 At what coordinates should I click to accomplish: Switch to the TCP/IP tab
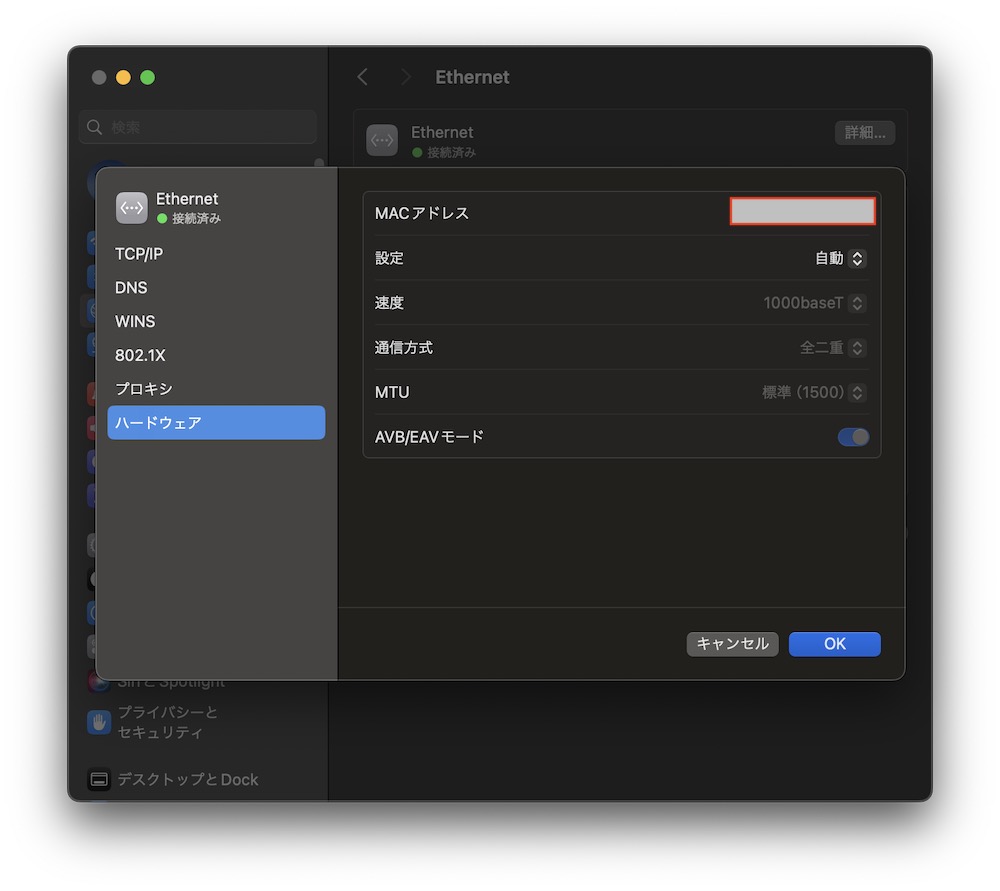point(139,254)
